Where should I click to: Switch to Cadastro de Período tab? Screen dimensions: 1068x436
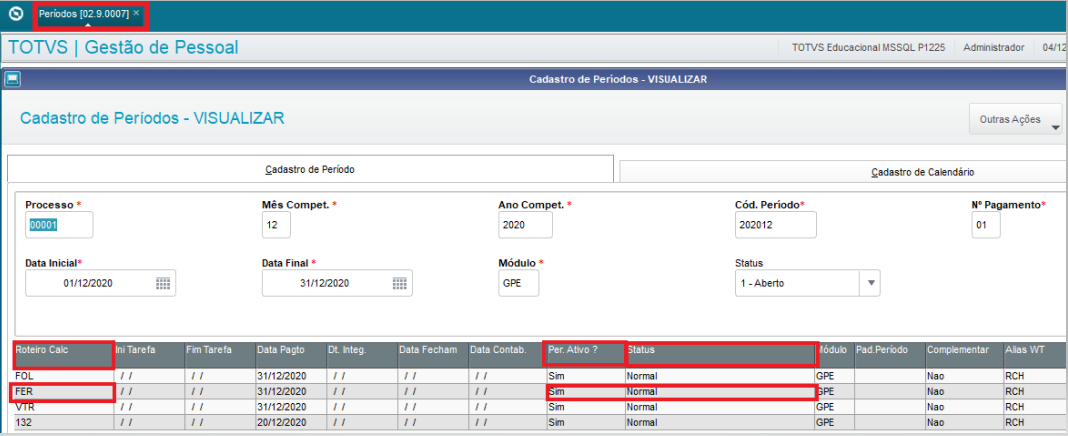(x=310, y=170)
